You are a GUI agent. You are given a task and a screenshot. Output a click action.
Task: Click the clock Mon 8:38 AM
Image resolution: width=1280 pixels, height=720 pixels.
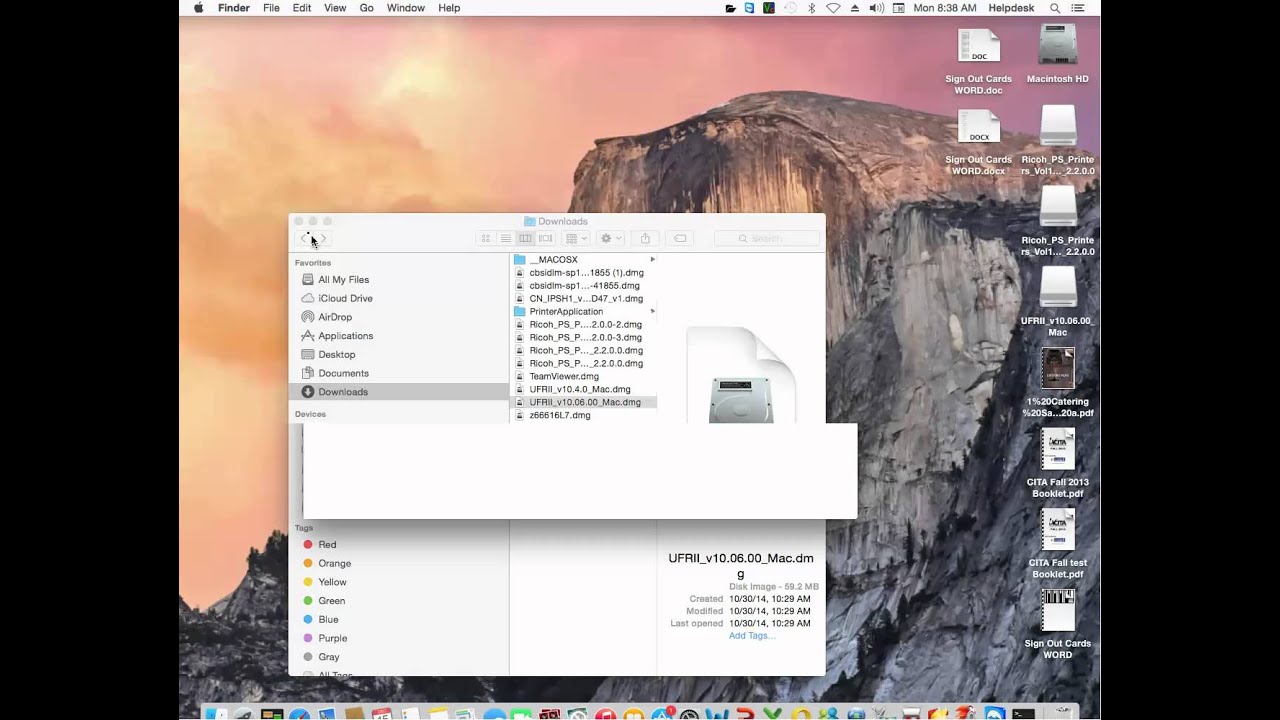pyautogui.click(x=944, y=8)
